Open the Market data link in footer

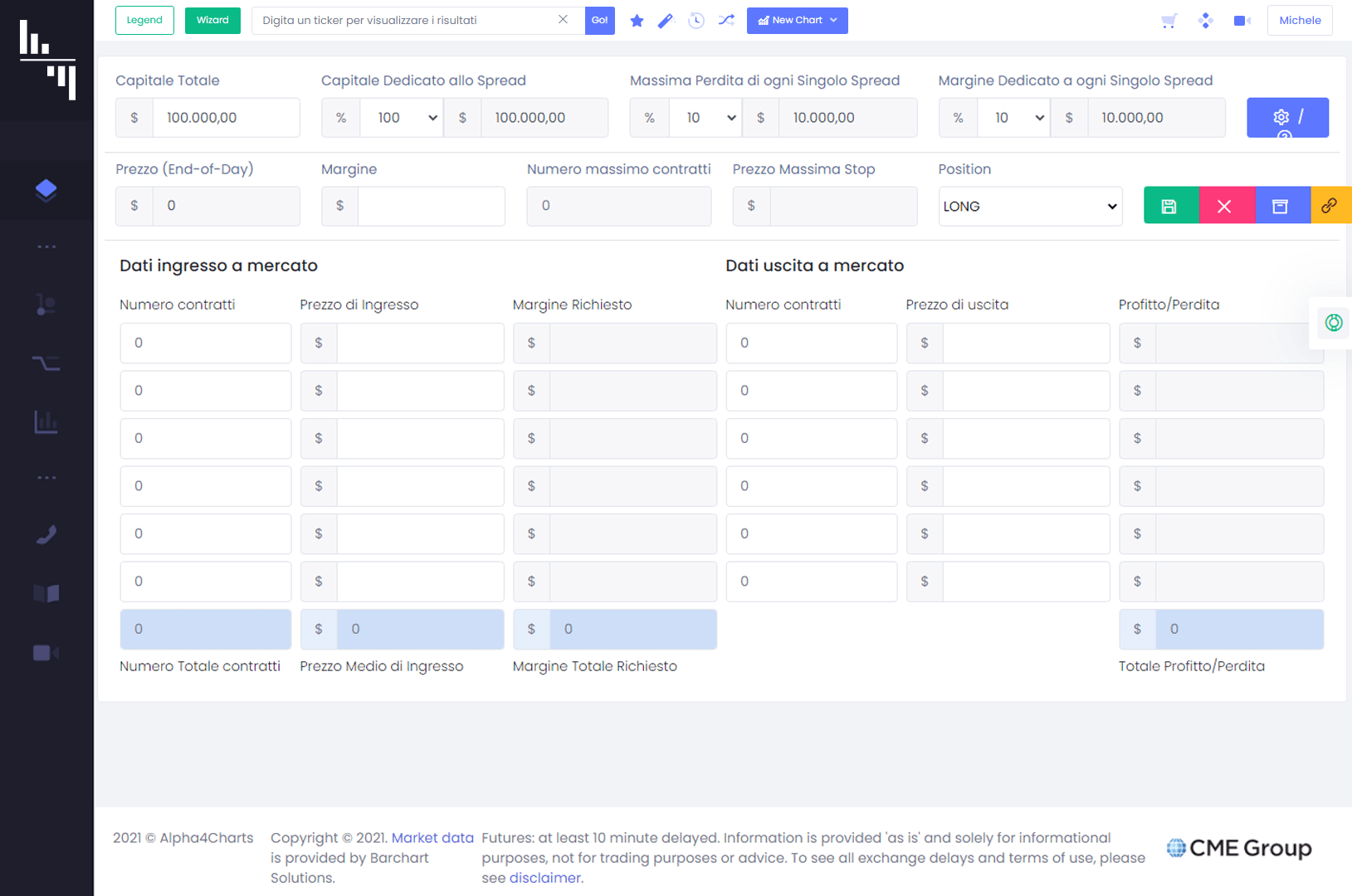click(432, 838)
